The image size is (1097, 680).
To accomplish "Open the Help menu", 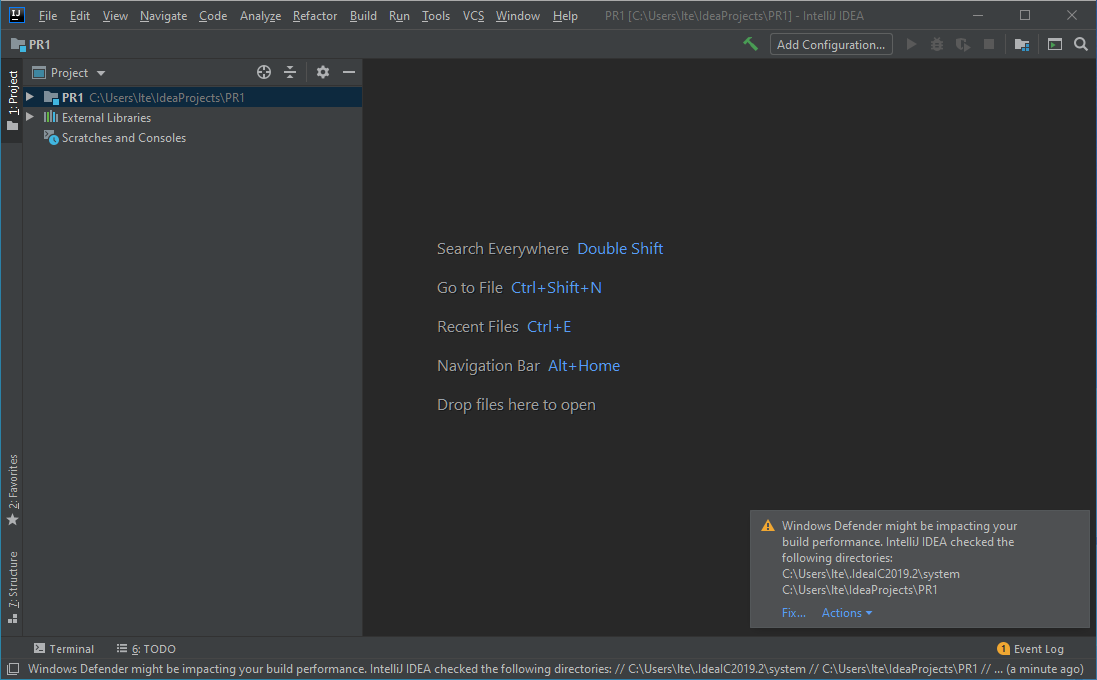I will coord(565,15).
